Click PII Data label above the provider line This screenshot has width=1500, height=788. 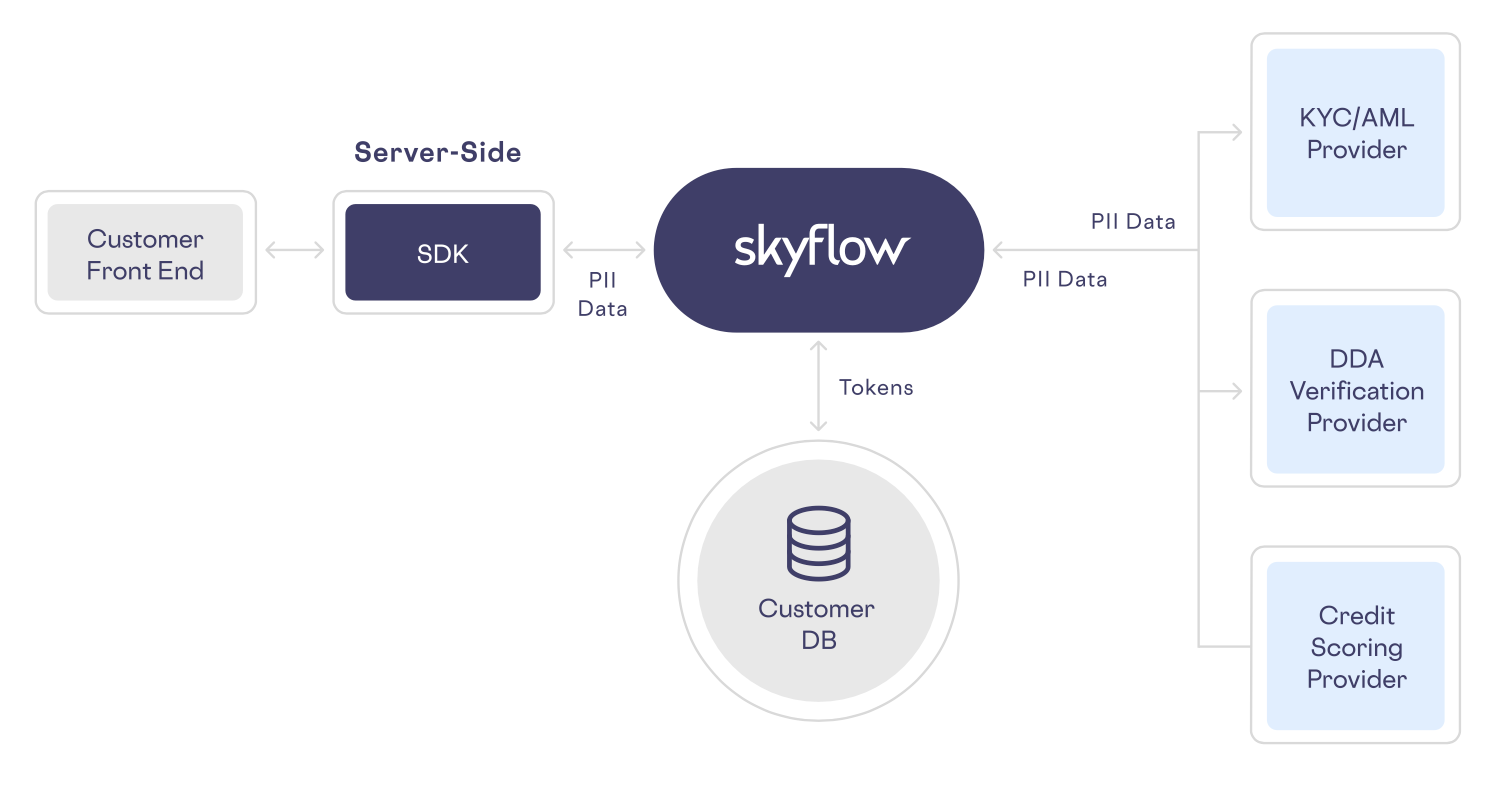coord(1133,221)
